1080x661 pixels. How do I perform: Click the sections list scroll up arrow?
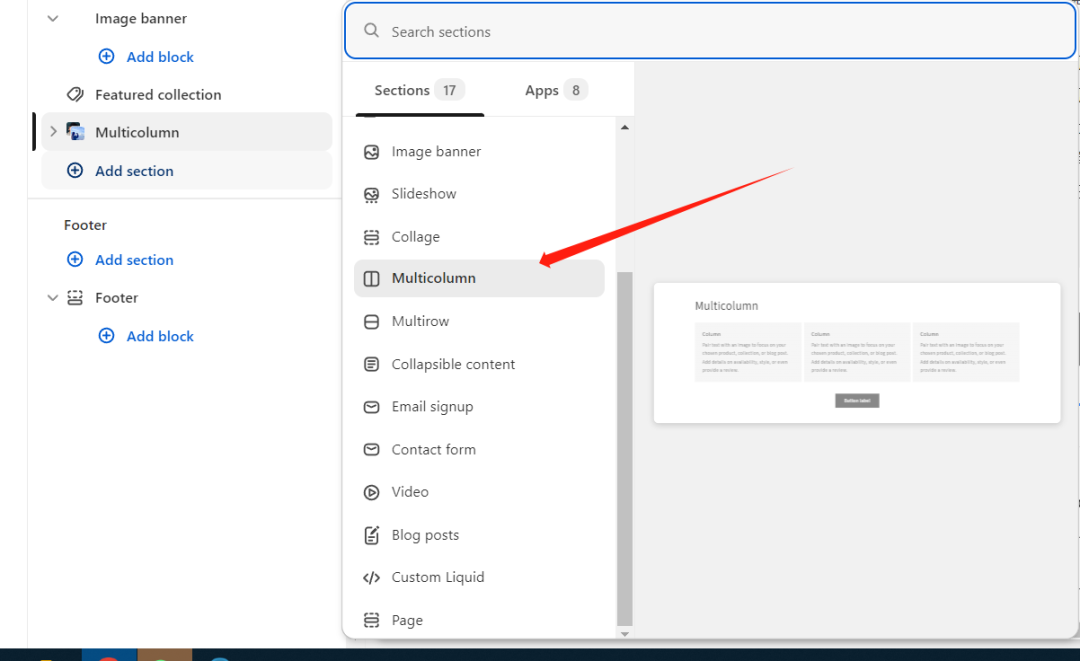(x=625, y=127)
